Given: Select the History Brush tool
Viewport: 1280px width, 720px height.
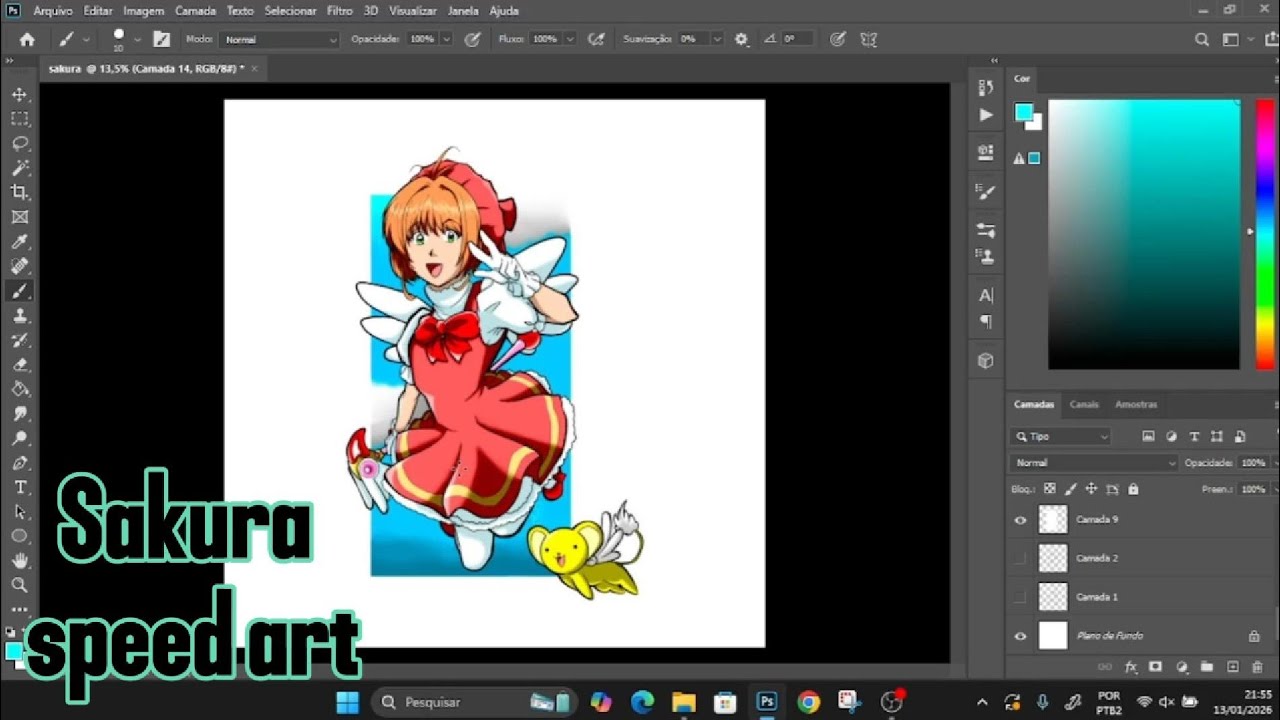Looking at the screenshot, I should click(x=19, y=340).
